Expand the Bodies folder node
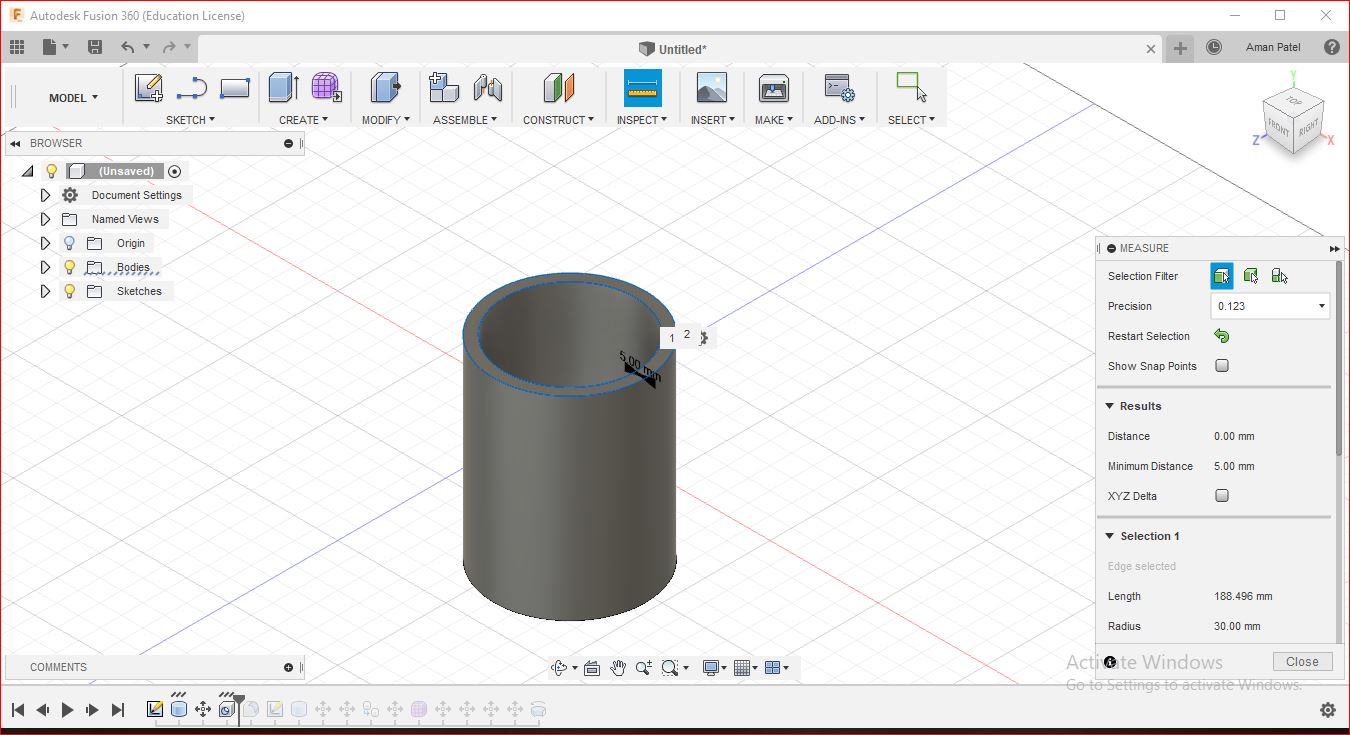This screenshot has height=735, width=1350. [x=45, y=267]
